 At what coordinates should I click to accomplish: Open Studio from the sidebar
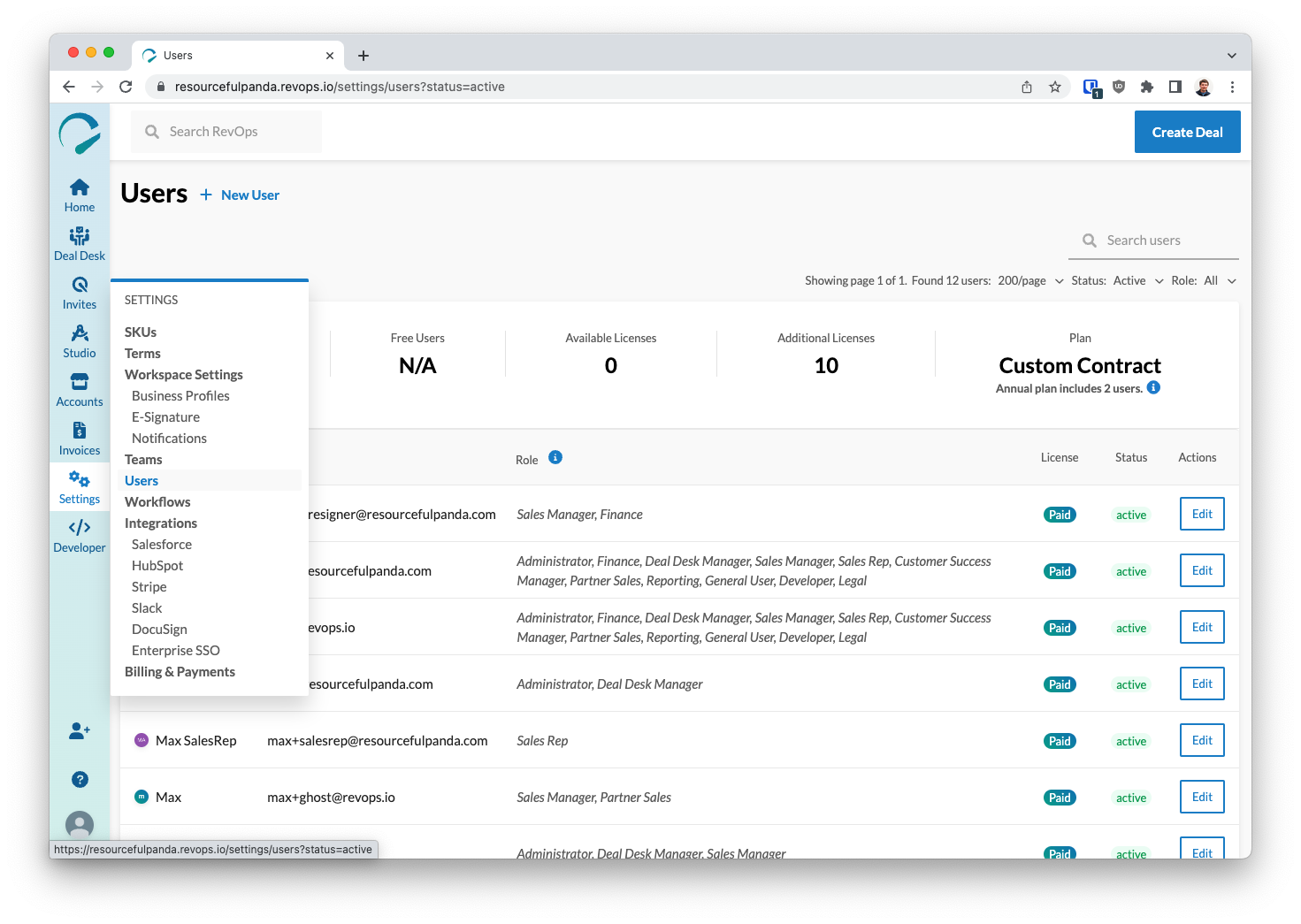tap(80, 341)
